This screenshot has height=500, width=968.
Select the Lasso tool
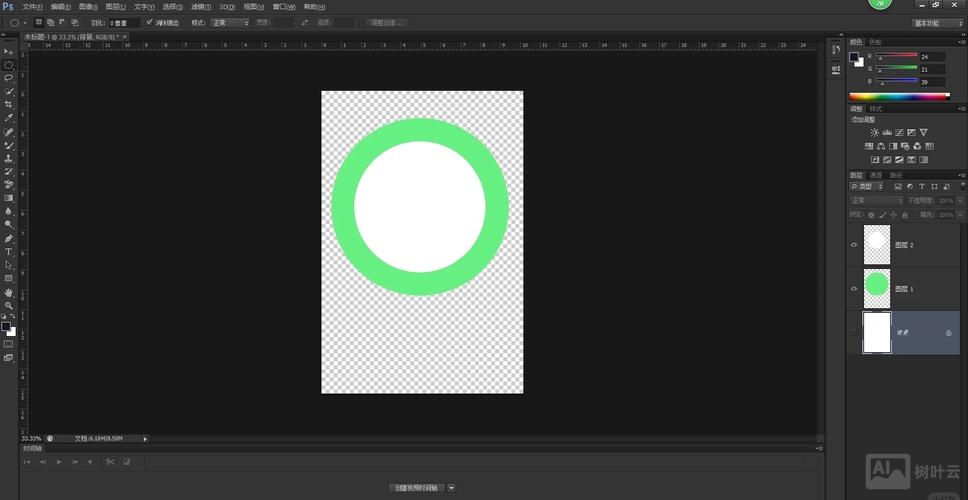[9, 78]
